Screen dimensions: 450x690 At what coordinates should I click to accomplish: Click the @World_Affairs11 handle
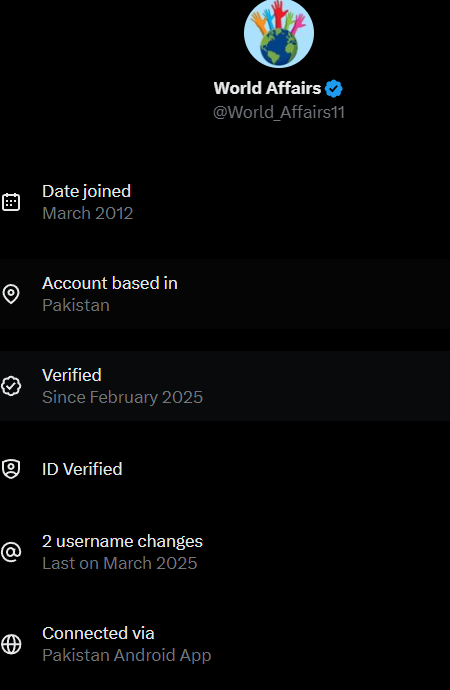[279, 112]
